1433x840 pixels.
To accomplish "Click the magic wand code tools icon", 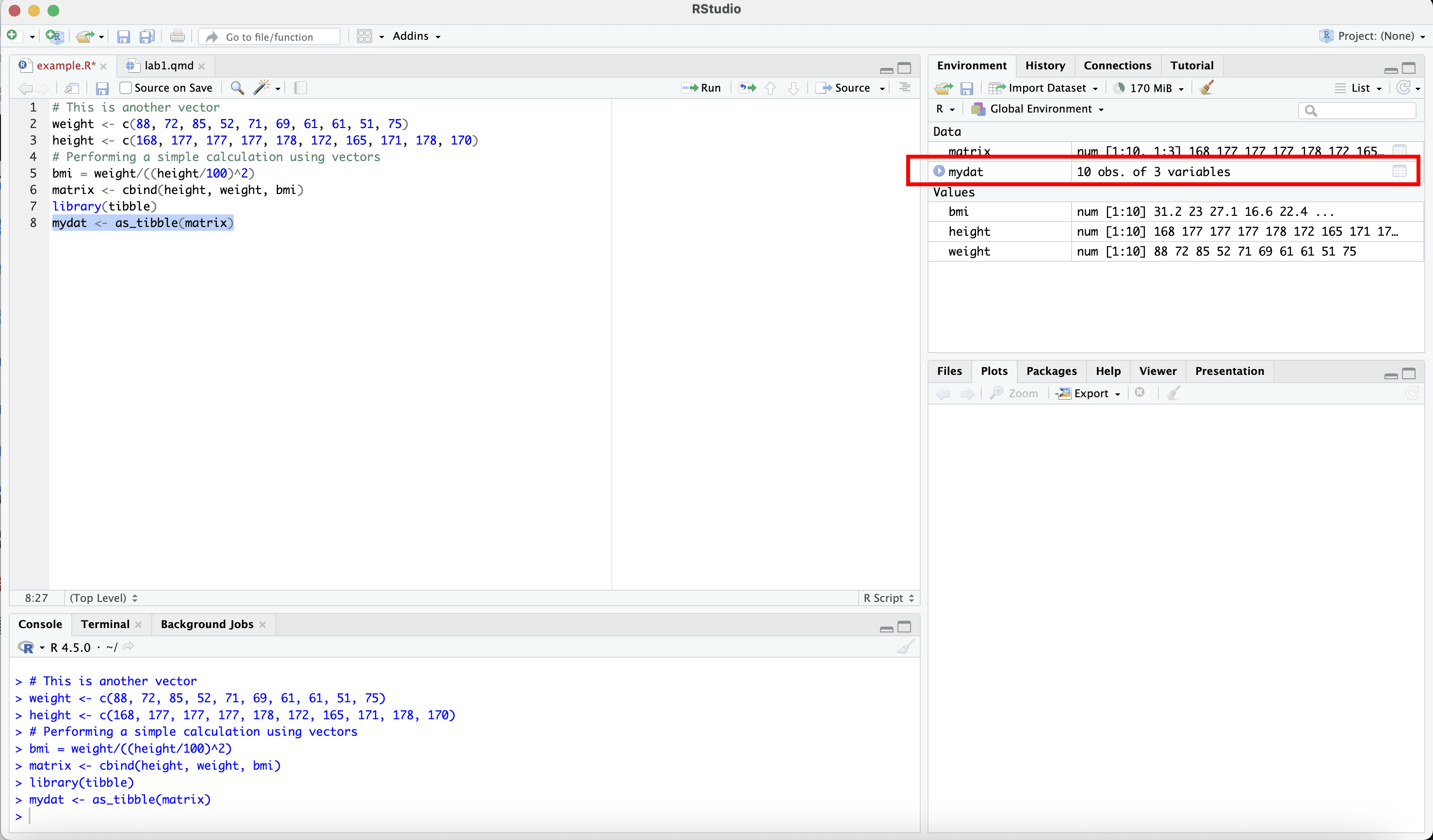I will 262,87.
